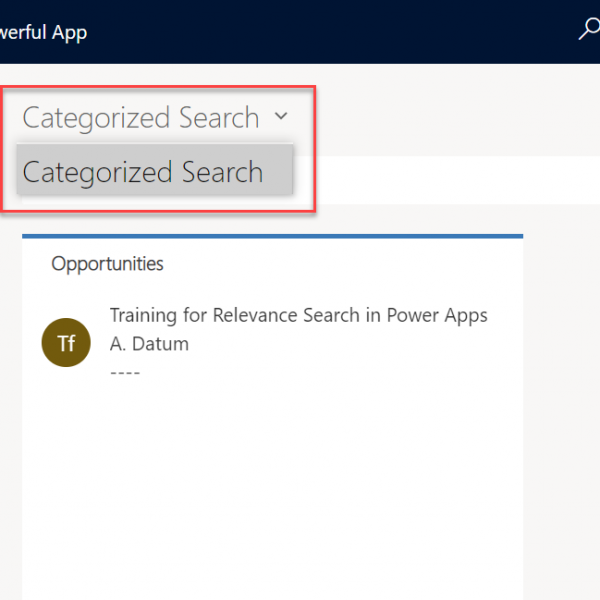600x600 pixels.
Task: Expand the chevron beside Categorized Search
Action: [281, 116]
